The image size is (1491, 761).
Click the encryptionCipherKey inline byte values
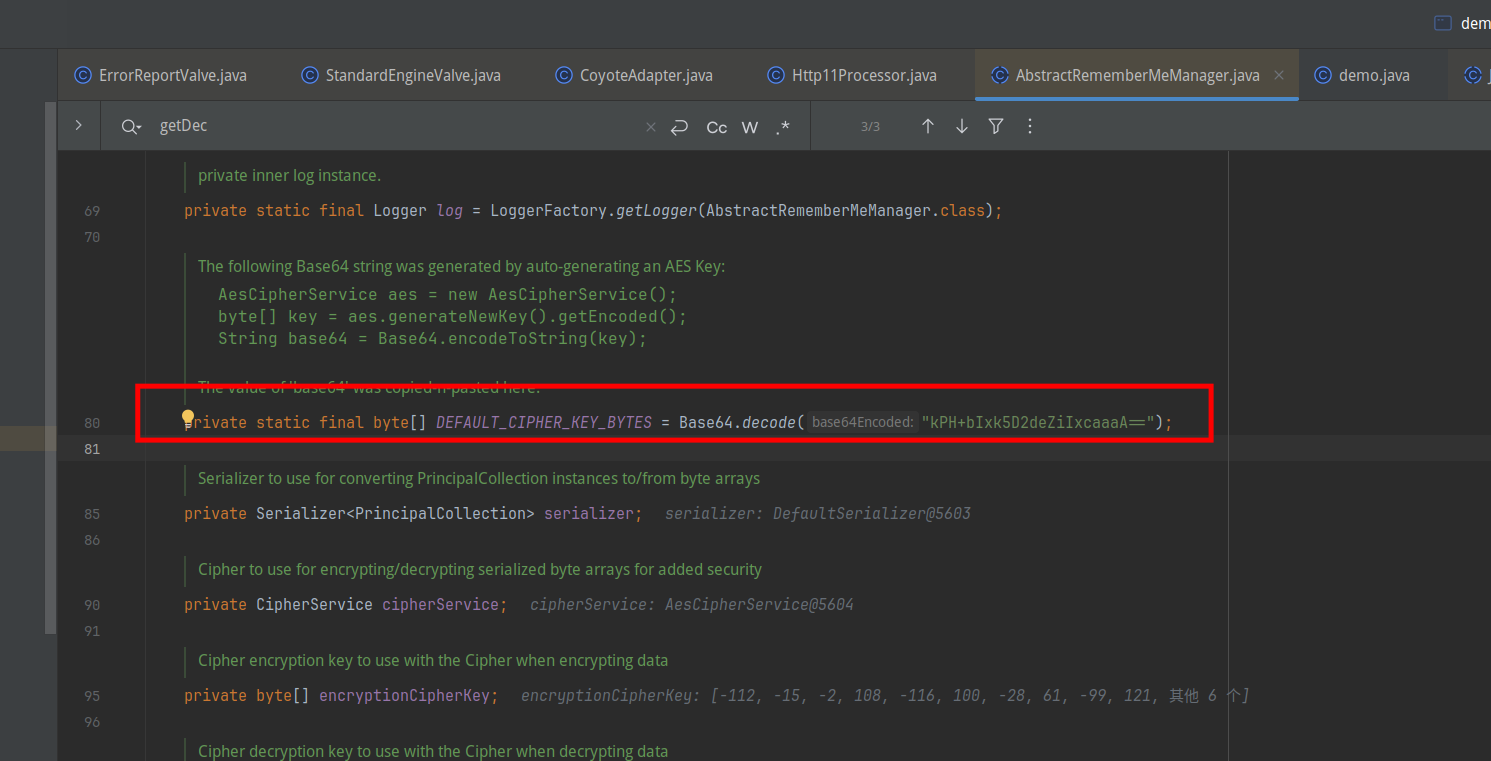980,696
